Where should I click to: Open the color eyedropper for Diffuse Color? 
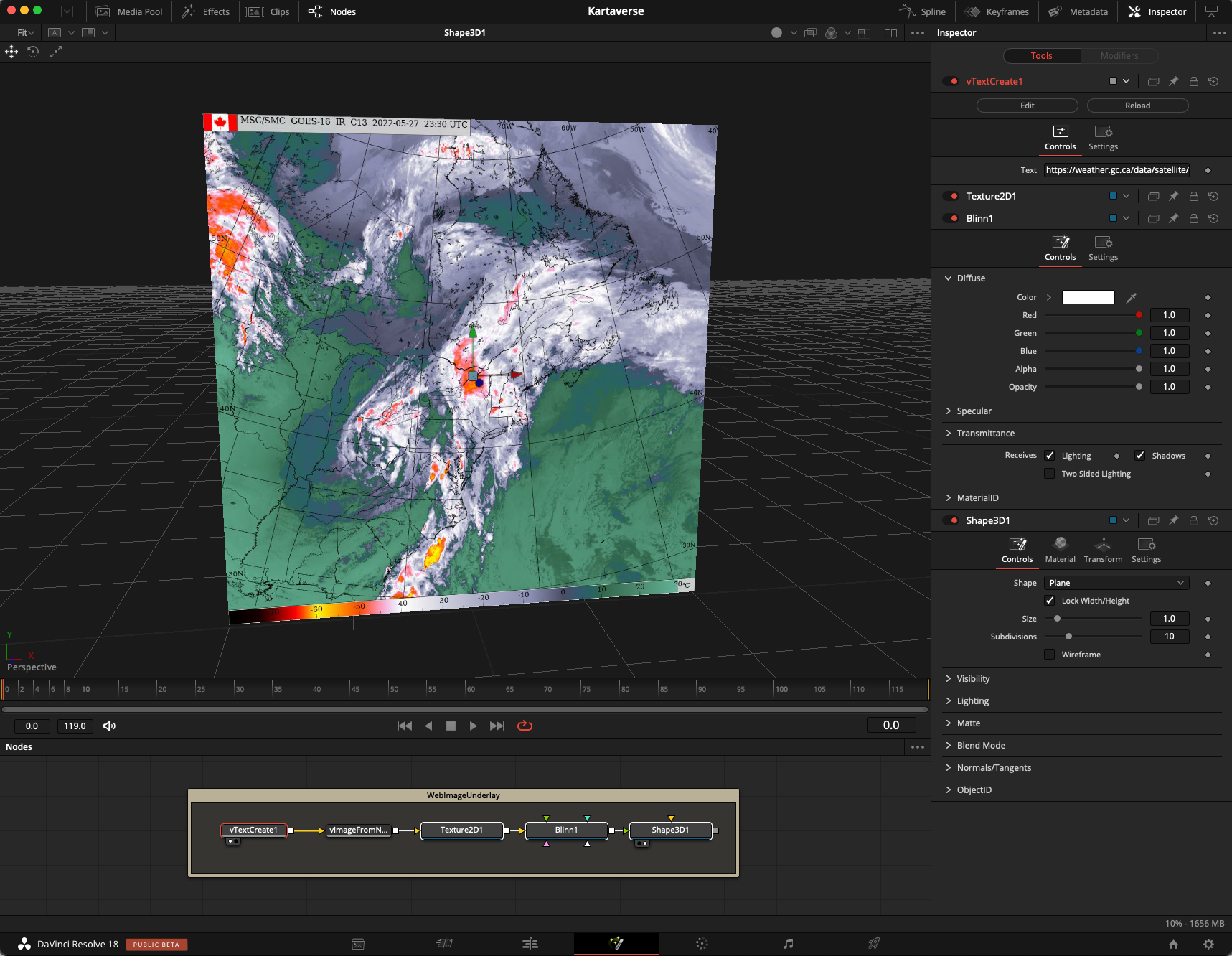[x=1131, y=297]
